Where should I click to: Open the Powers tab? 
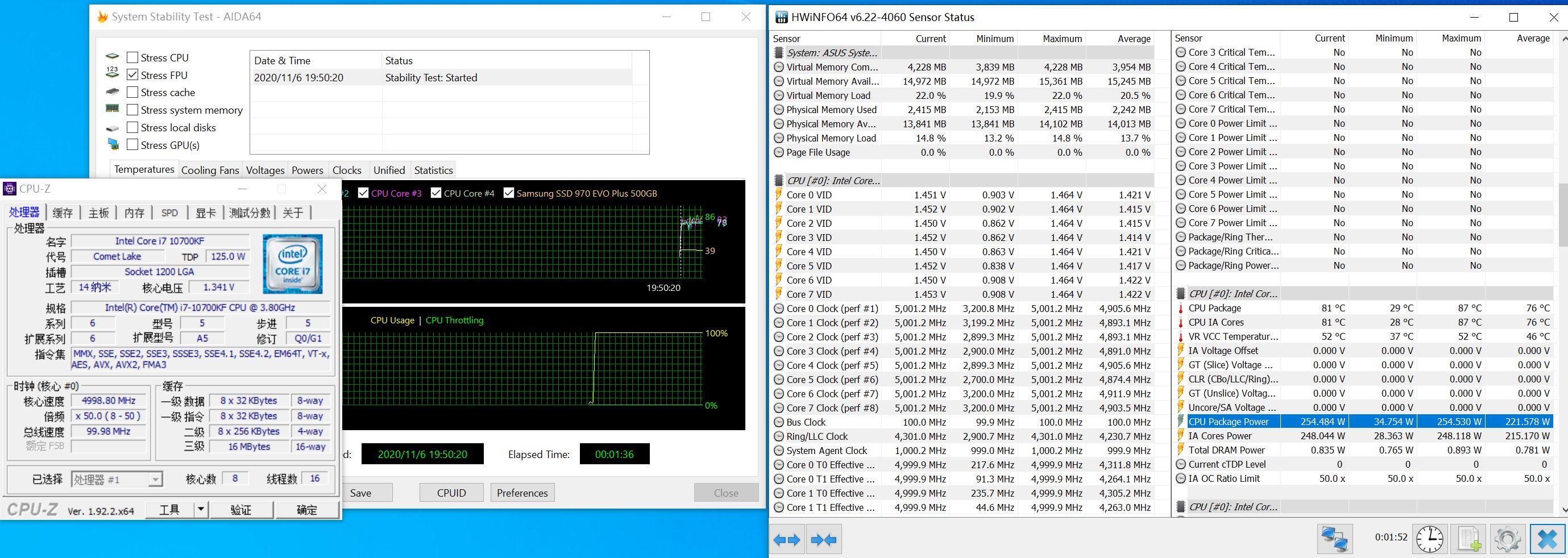(x=308, y=170)
